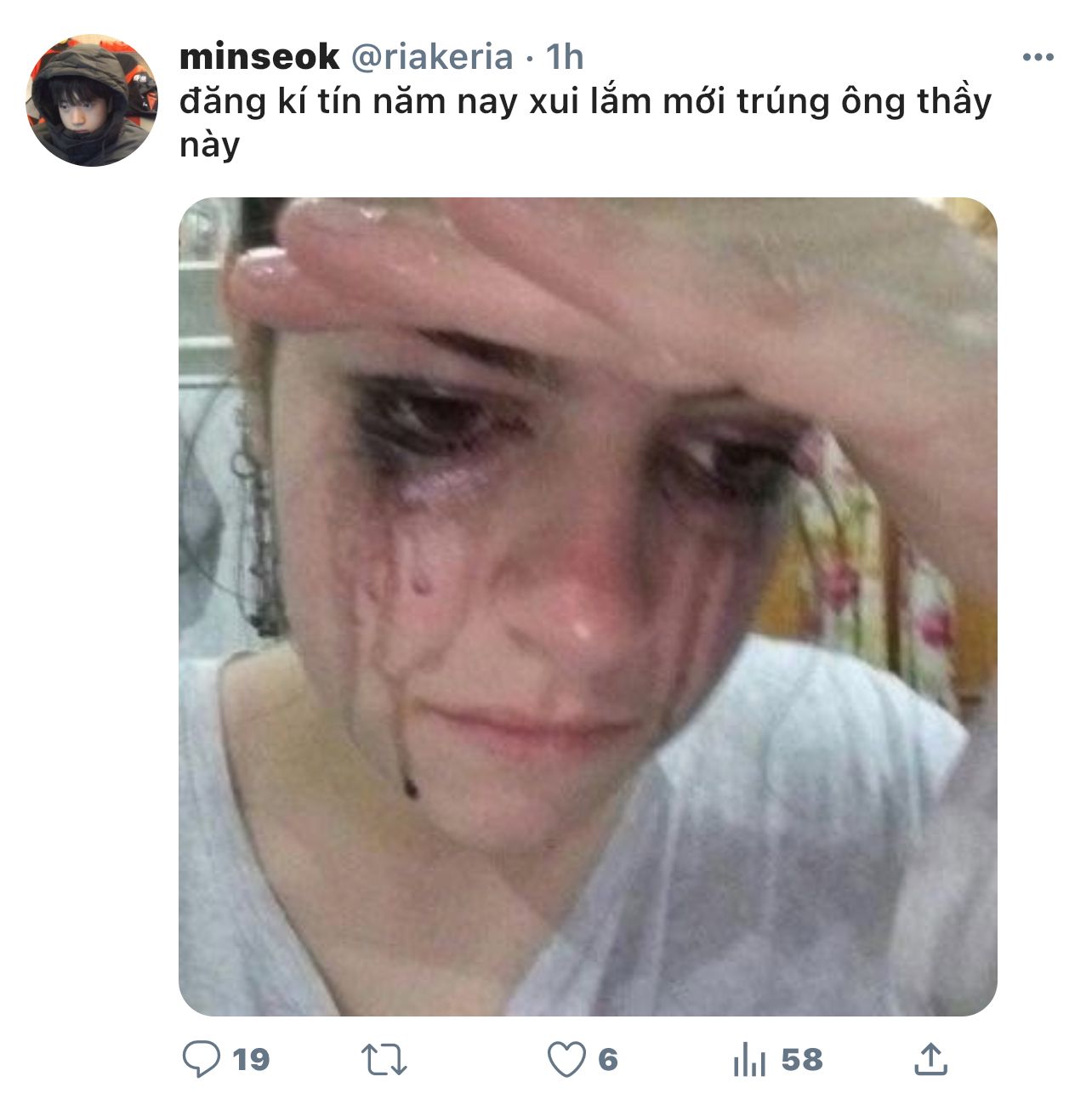Visit the @riakeria handle link
This screenshot has height=1099, width=1092.
coord(432,57)
